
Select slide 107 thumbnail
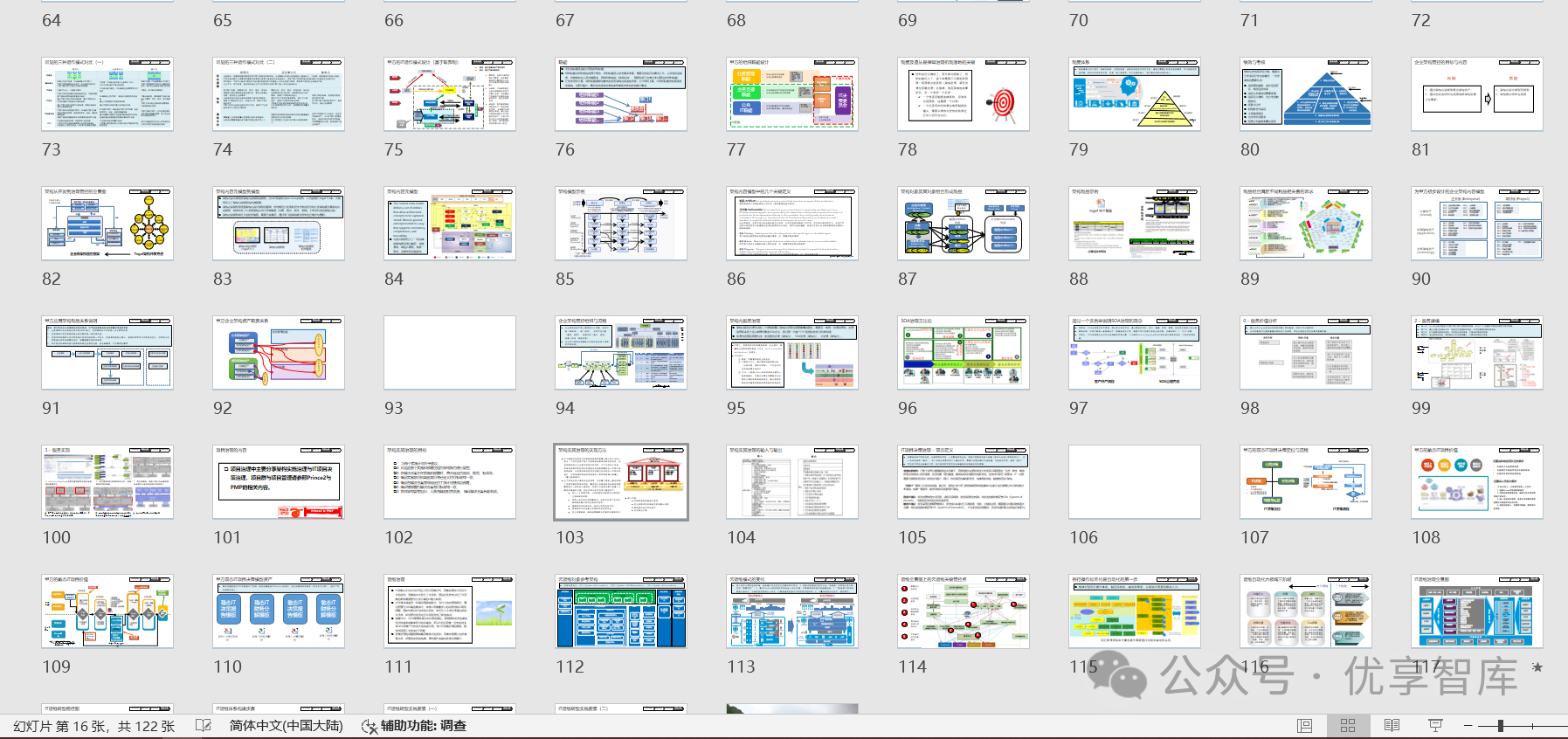(1306, 482)
